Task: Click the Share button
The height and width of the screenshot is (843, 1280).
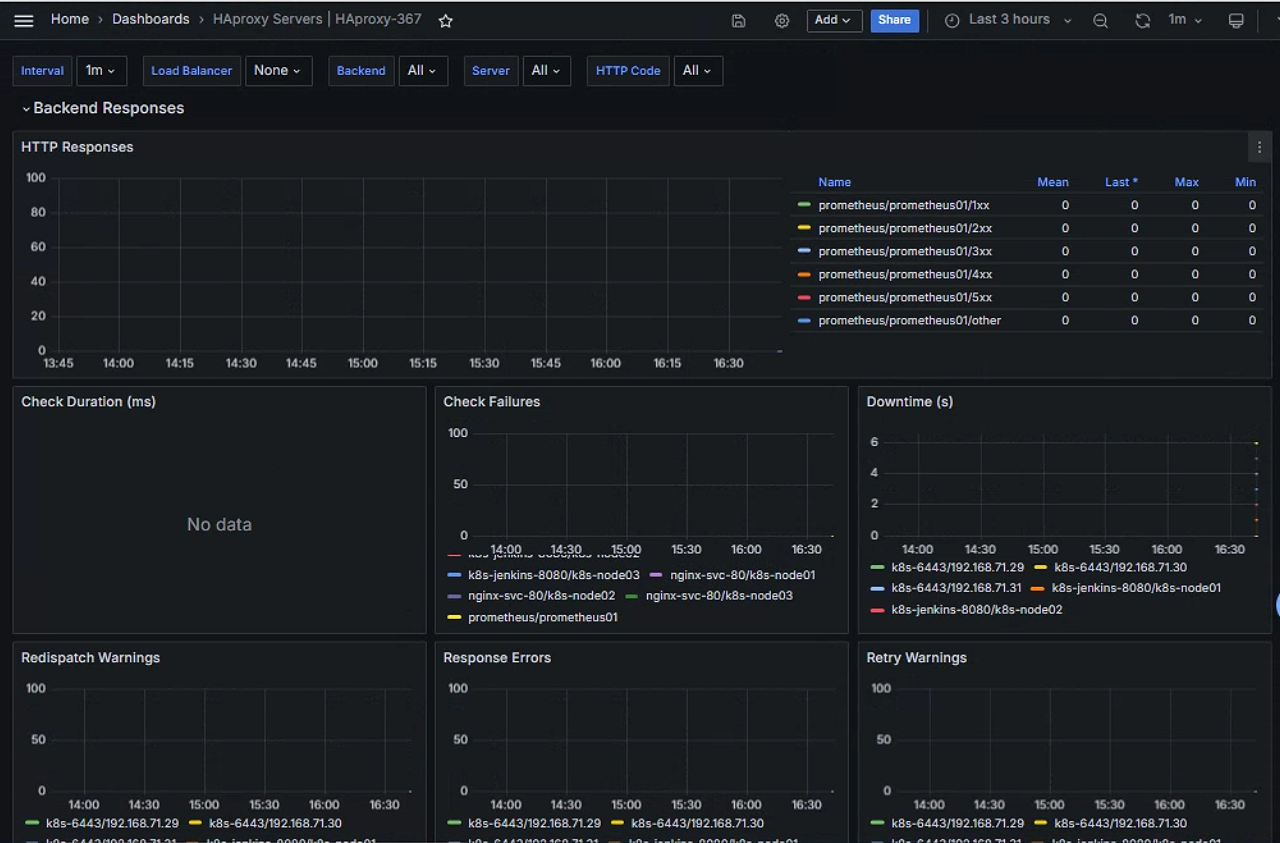Action: click(894, 20)
